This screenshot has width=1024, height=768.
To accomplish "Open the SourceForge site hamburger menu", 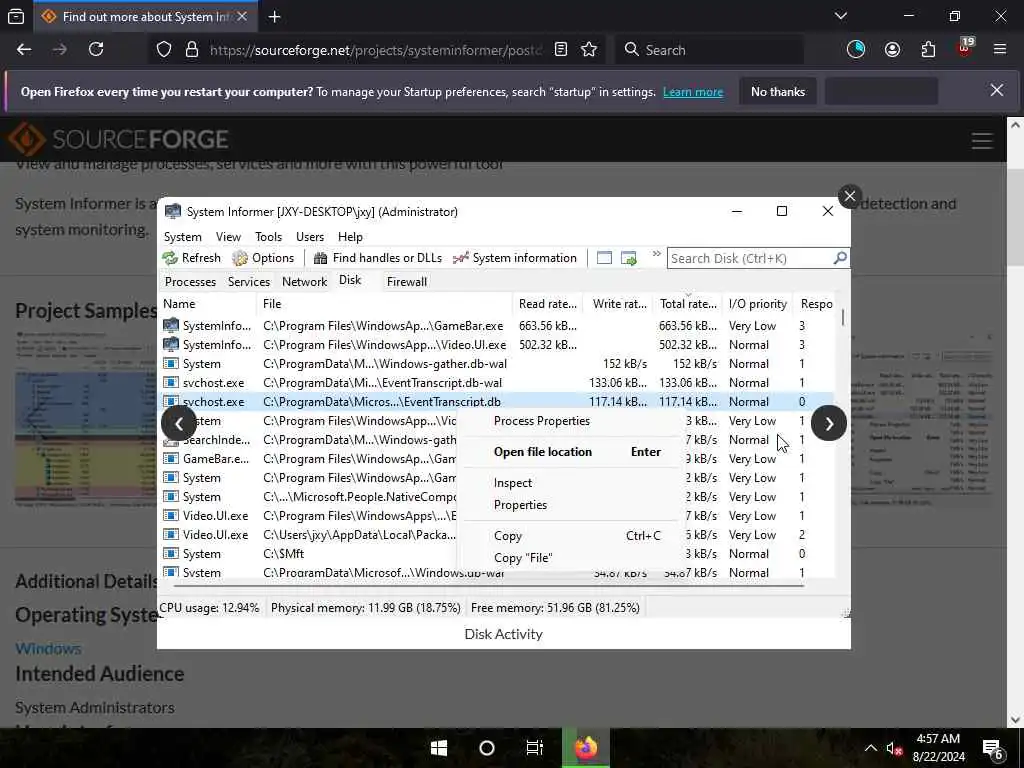I will coord(982,140).
